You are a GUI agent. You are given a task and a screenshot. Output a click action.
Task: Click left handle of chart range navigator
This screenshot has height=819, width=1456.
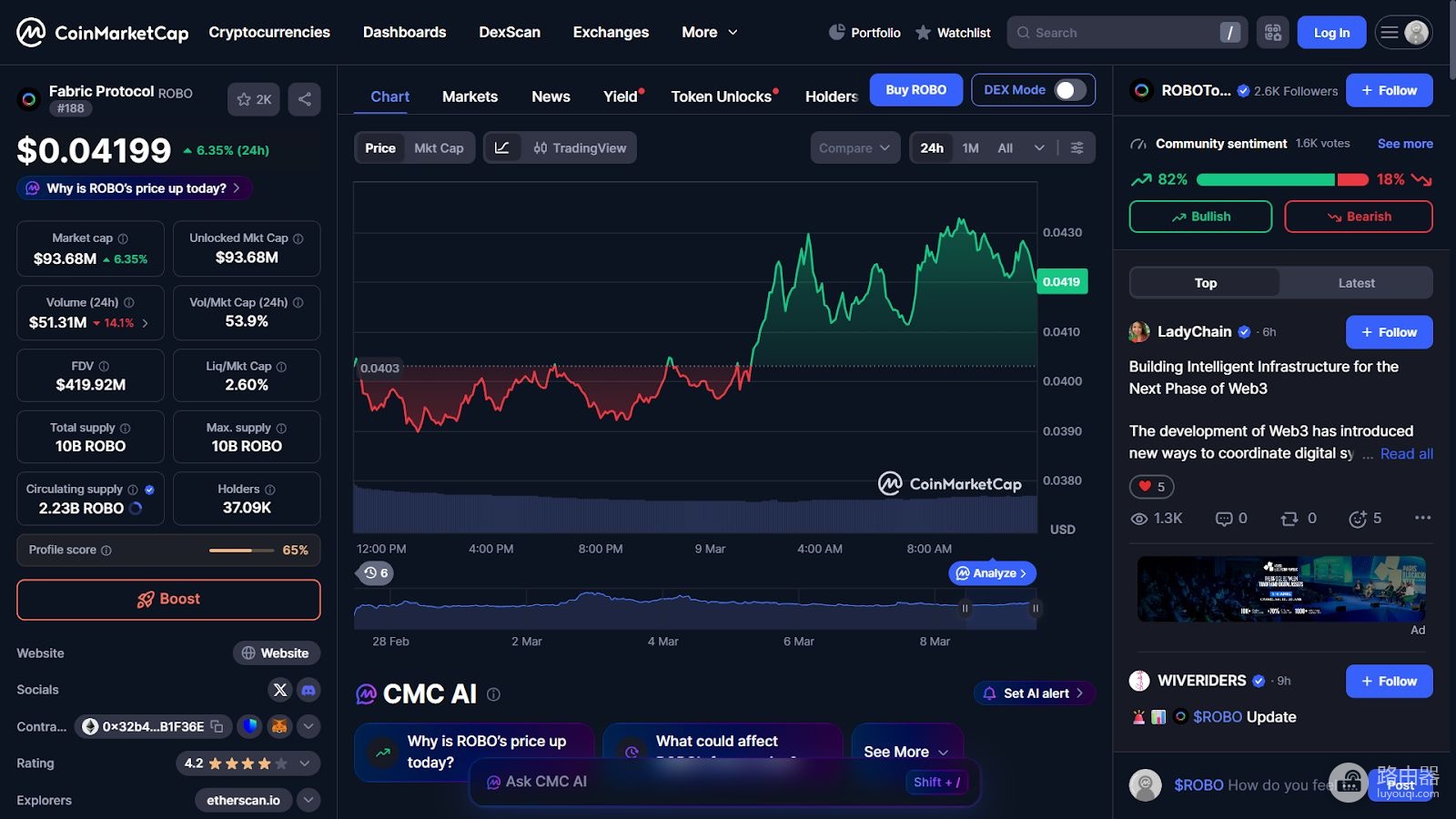point(965,608)
